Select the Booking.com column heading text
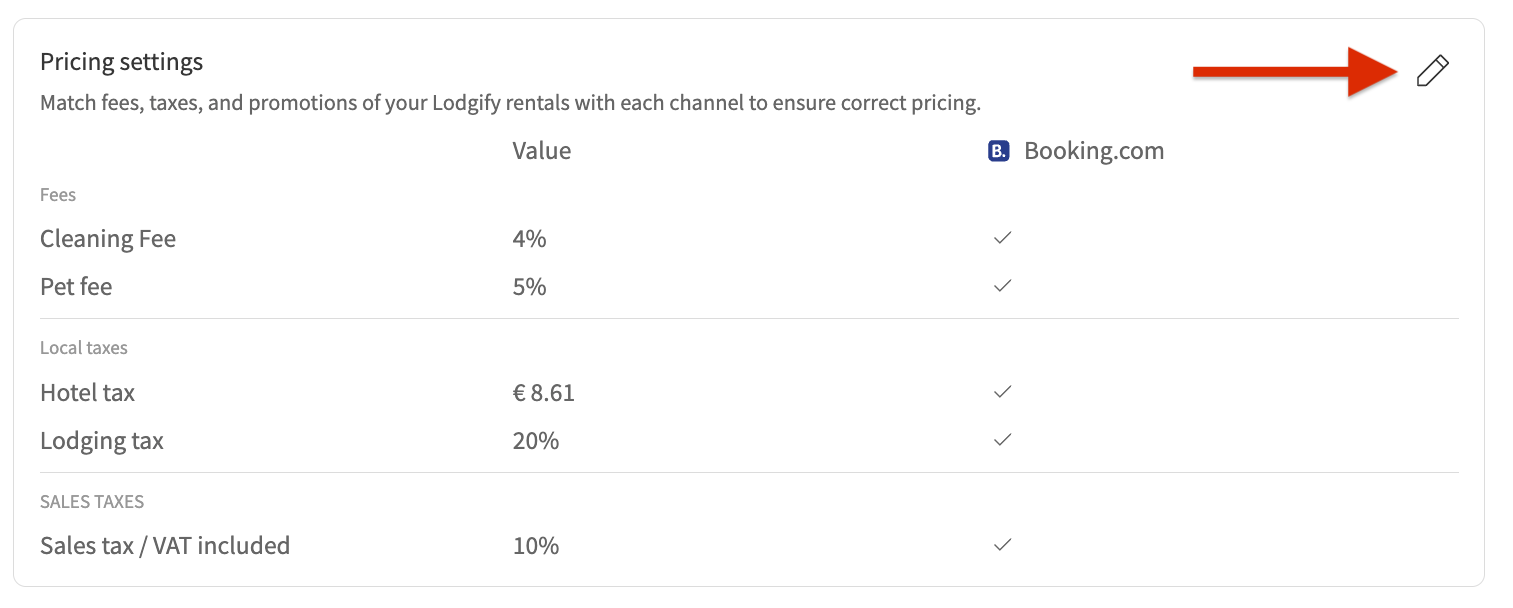The width and height of the screenshot is (1513, 608). [x=1094, y=152]
